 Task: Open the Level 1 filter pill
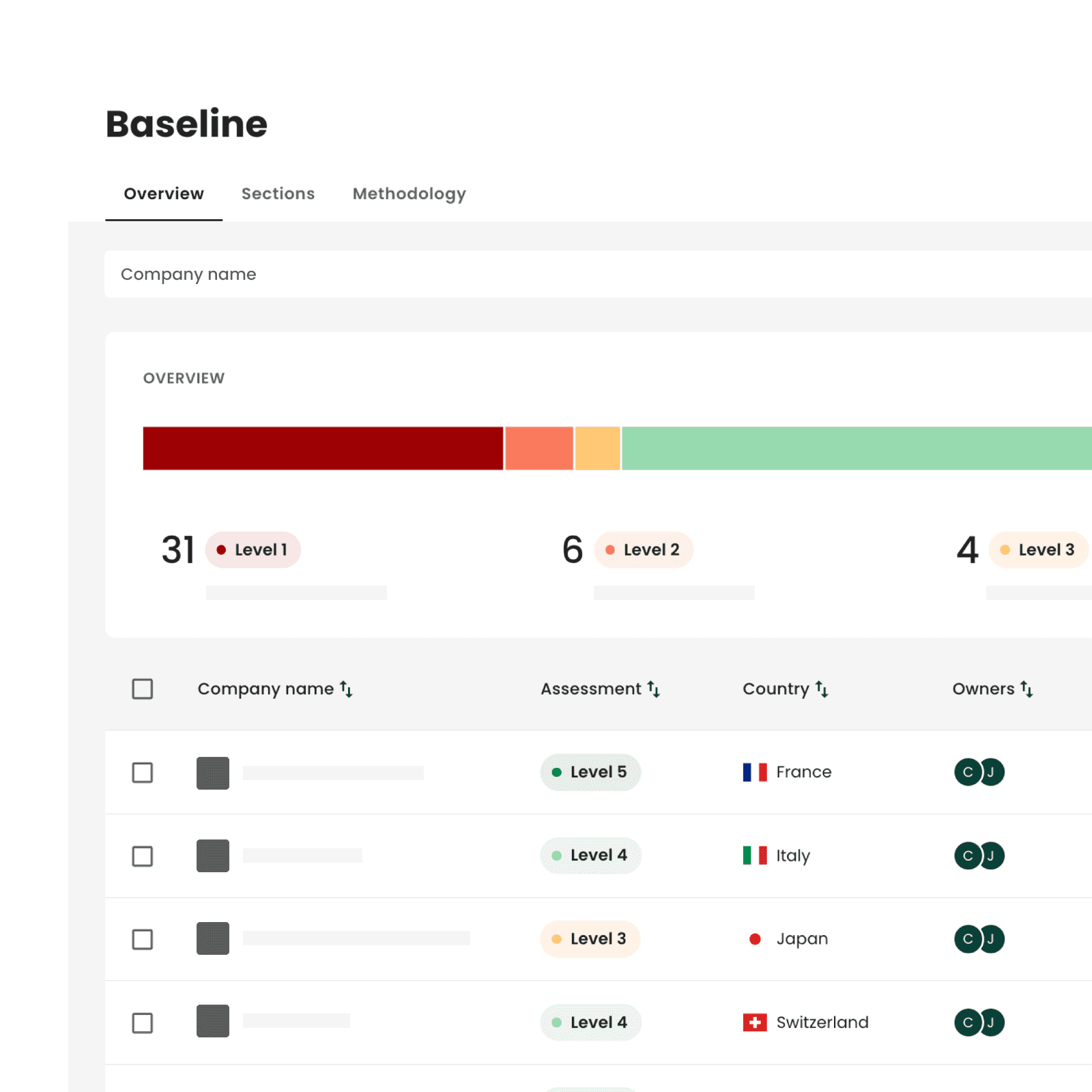coord(253,549)
